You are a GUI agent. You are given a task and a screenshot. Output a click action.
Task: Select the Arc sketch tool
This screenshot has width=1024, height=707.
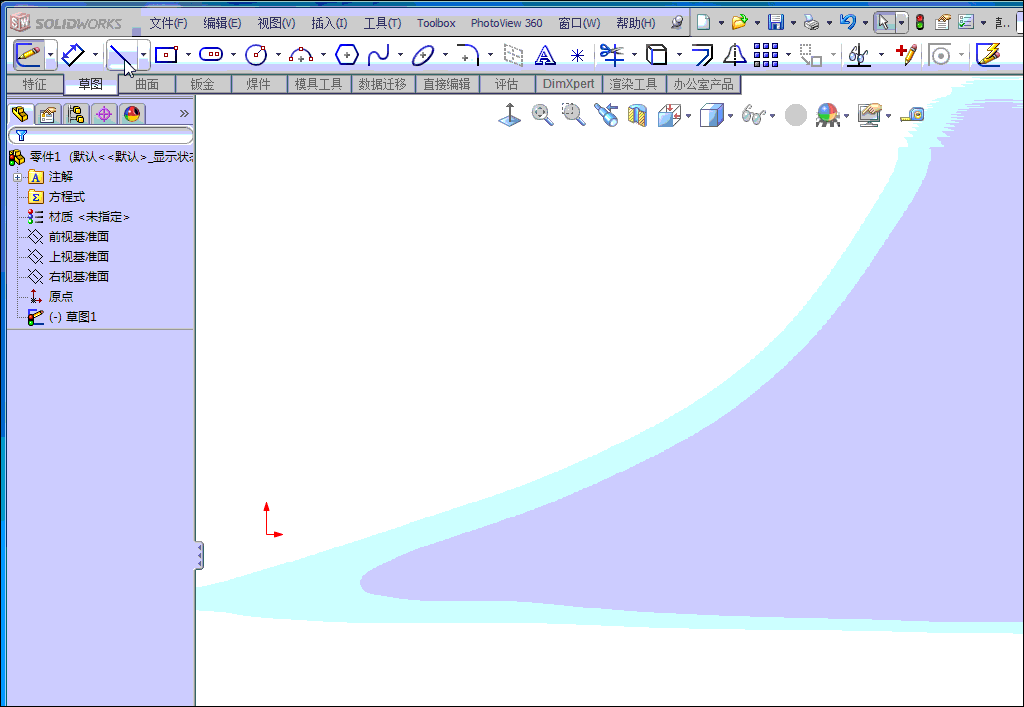click(x=300, y=55)
